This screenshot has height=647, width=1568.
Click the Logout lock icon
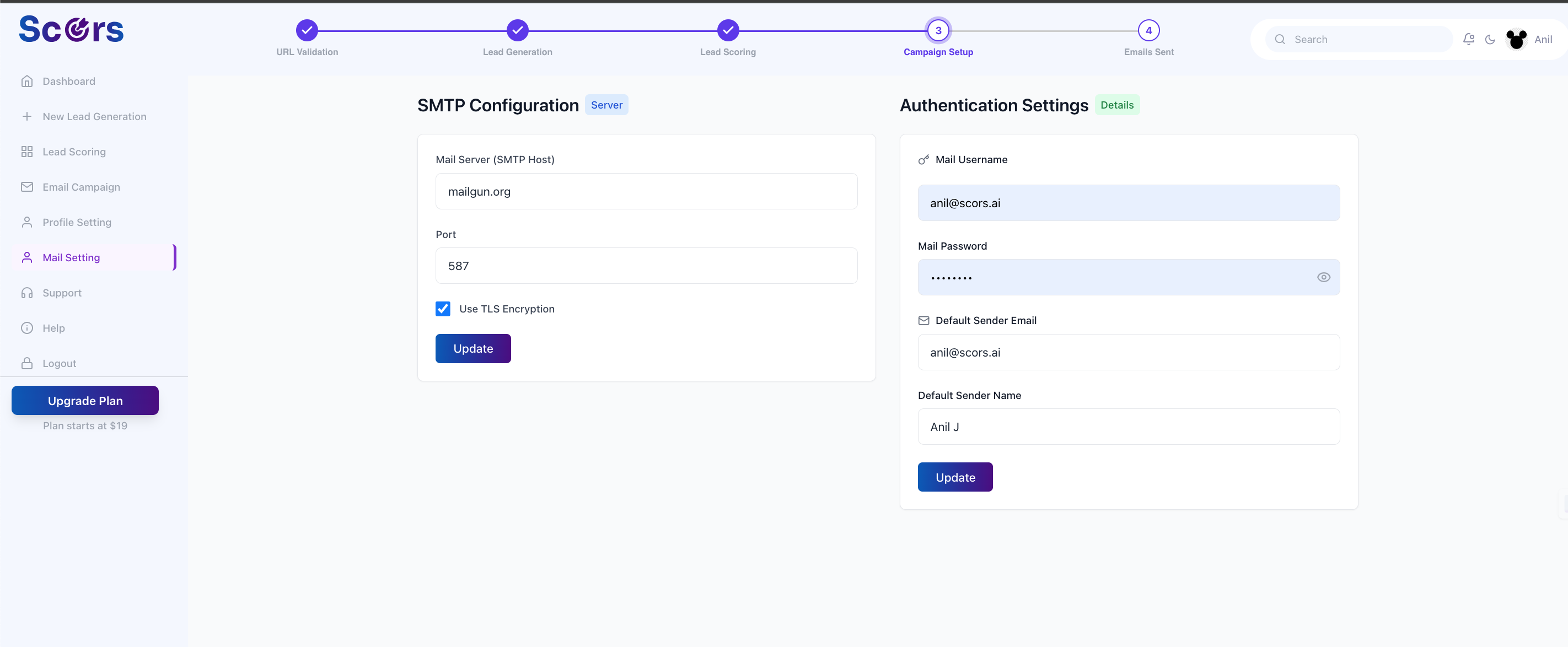tap(27, 363)
